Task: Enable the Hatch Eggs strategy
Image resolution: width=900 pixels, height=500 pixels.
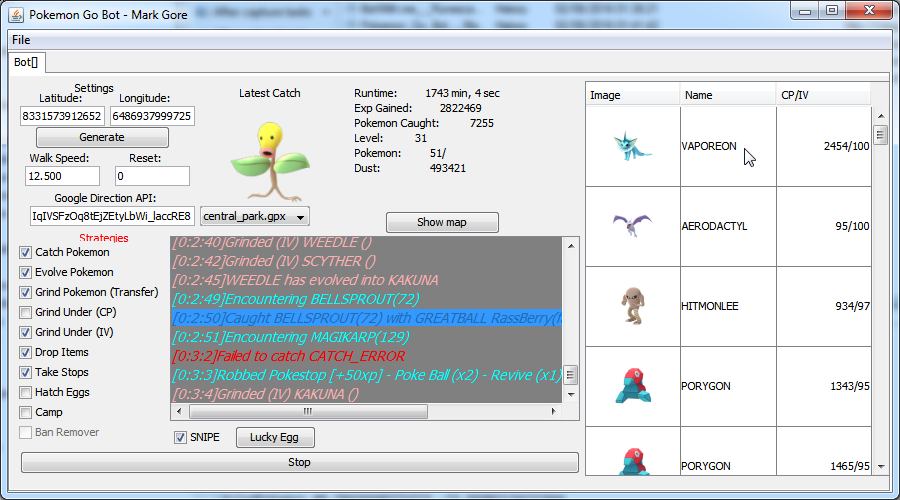Action: [26, 392]
